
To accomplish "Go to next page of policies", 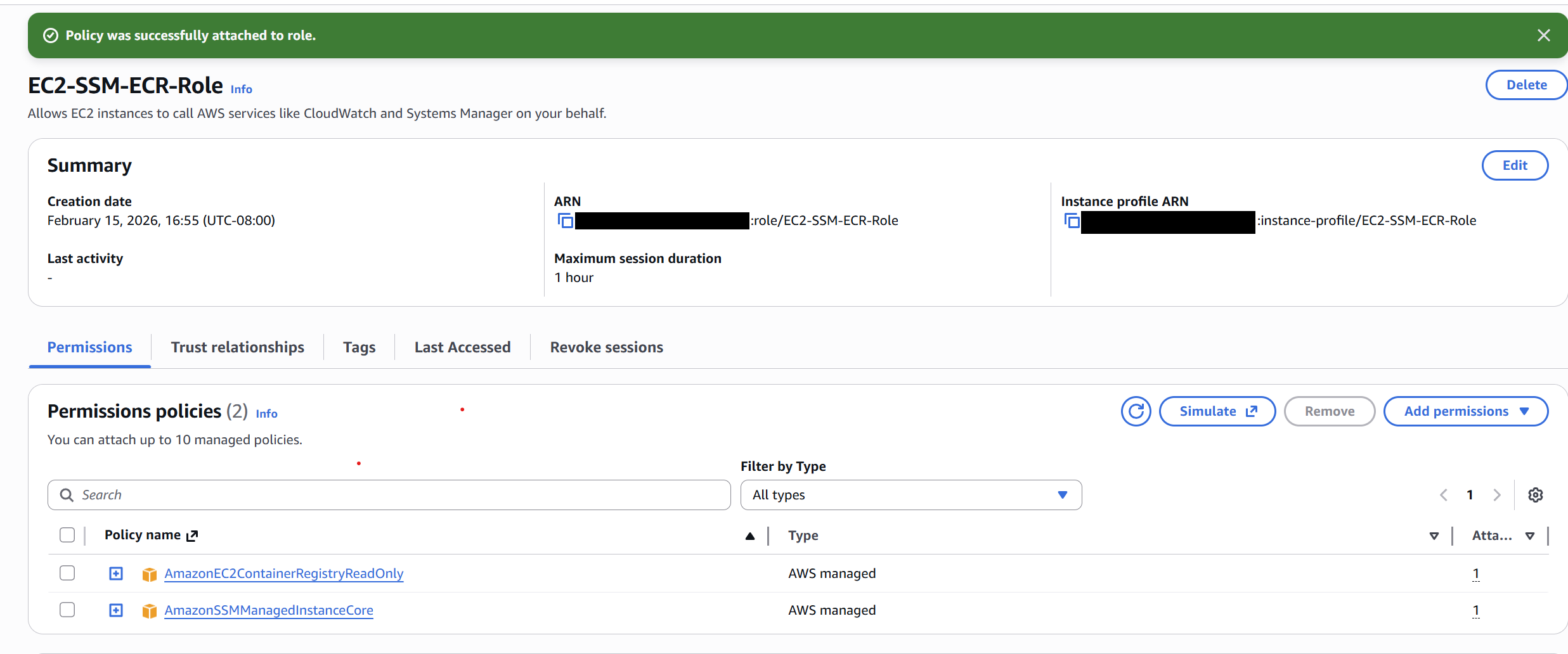I will 1497,495.
